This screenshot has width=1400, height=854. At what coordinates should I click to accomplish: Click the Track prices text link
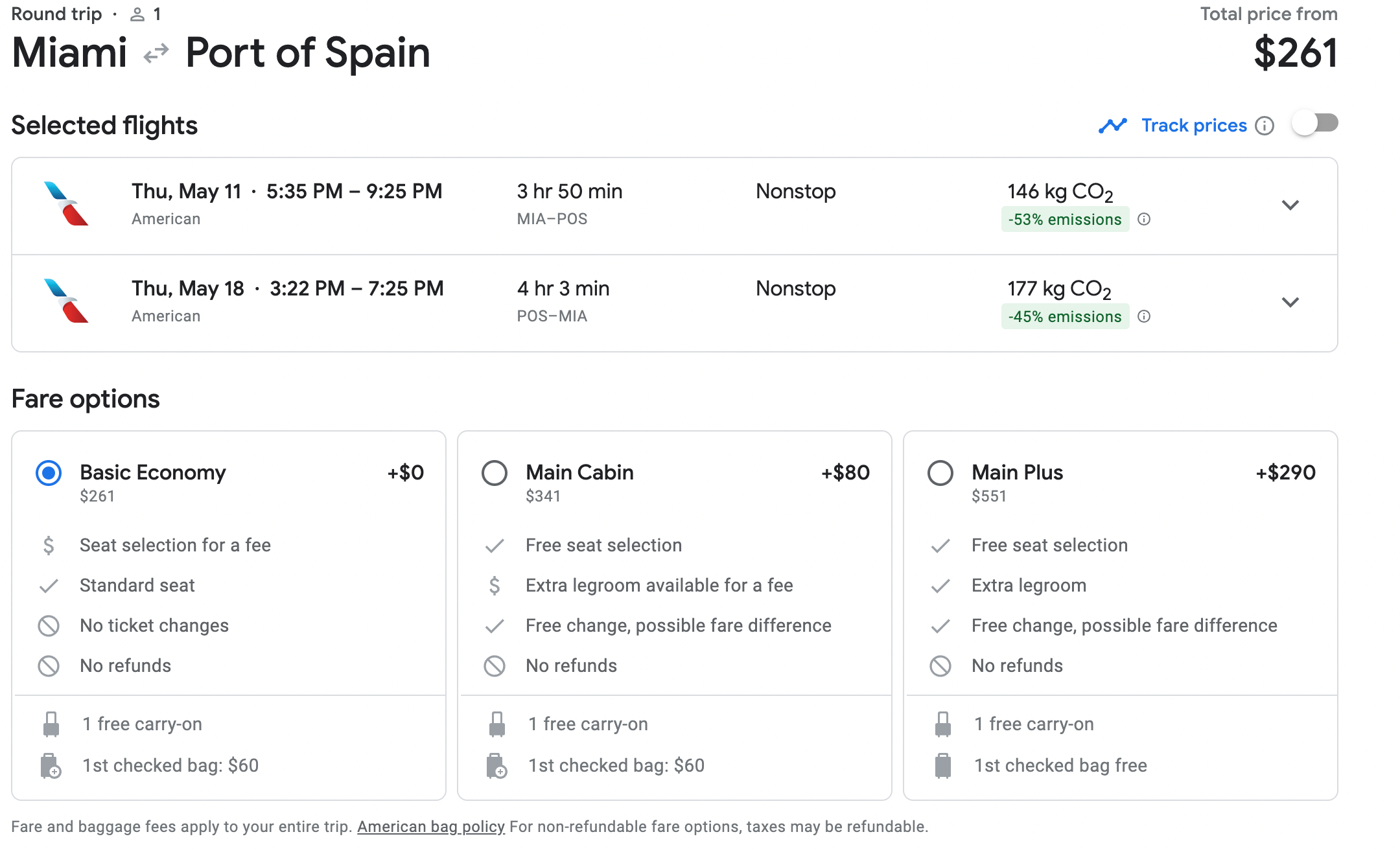[1194, 126]
